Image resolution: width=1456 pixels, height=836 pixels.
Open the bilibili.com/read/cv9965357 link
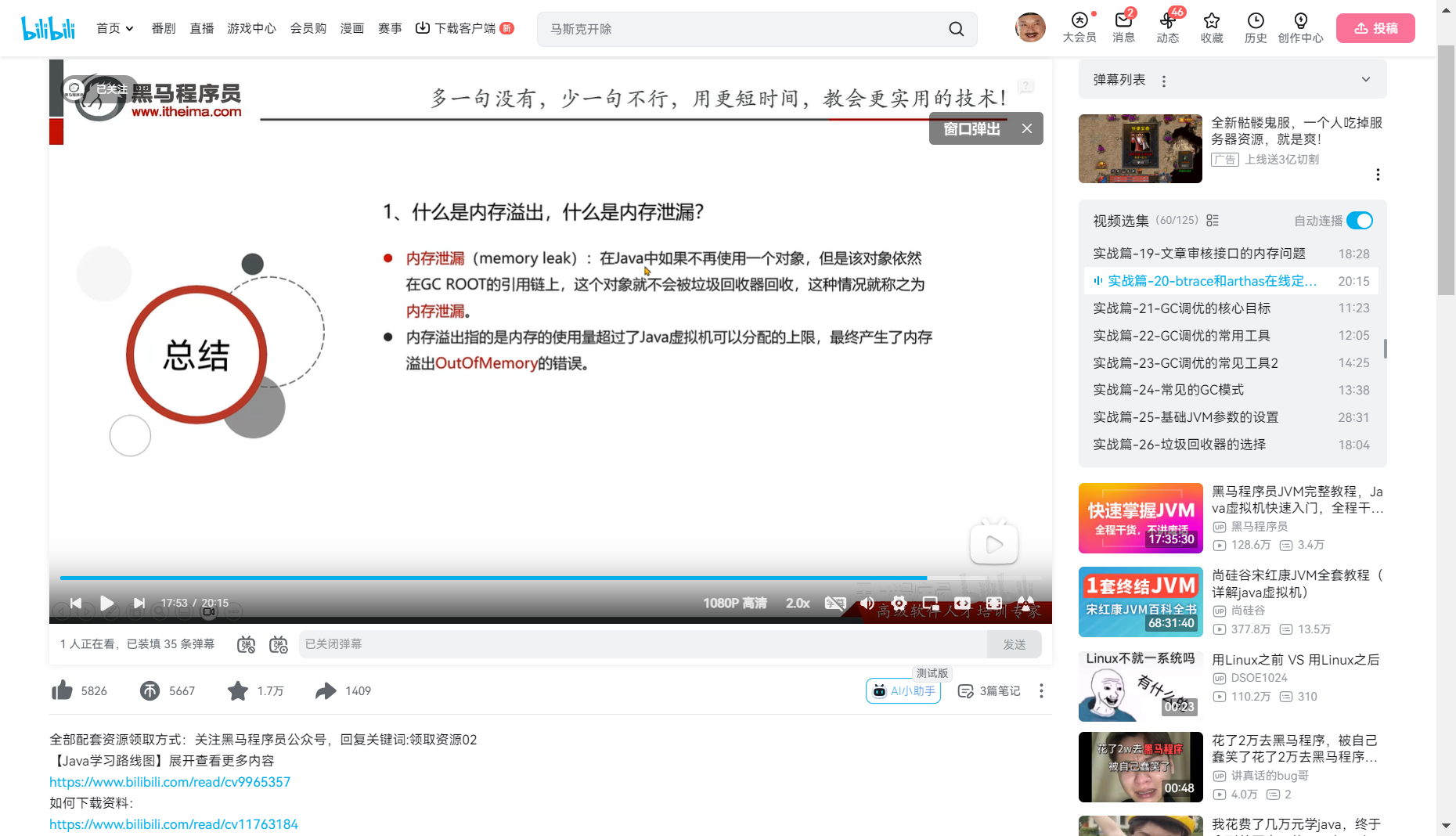[169, 781]
